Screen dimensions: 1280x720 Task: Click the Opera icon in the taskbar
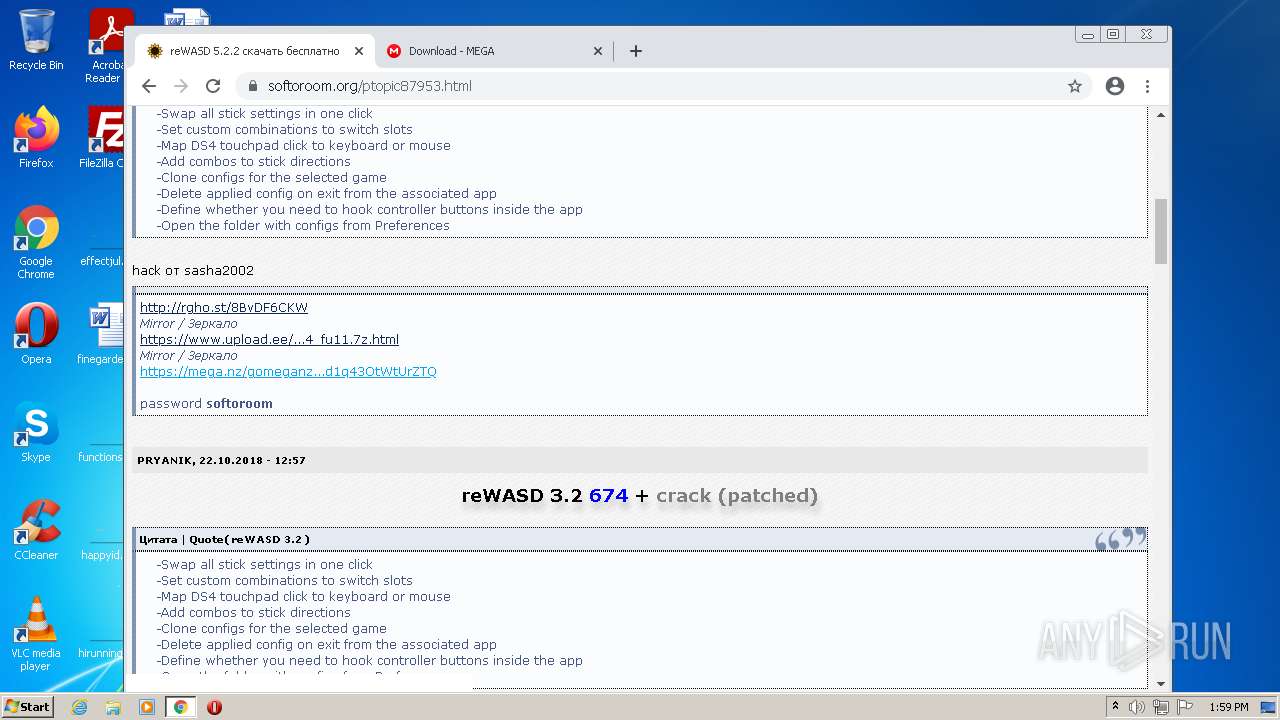[x=214, y=707]
